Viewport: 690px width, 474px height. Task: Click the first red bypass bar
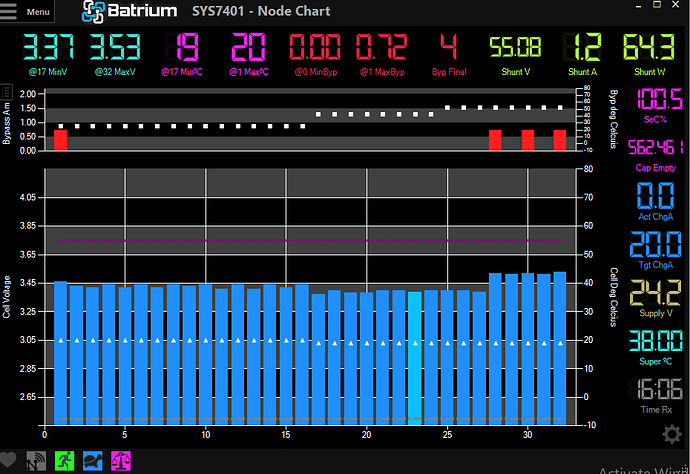tap(60, 139)
